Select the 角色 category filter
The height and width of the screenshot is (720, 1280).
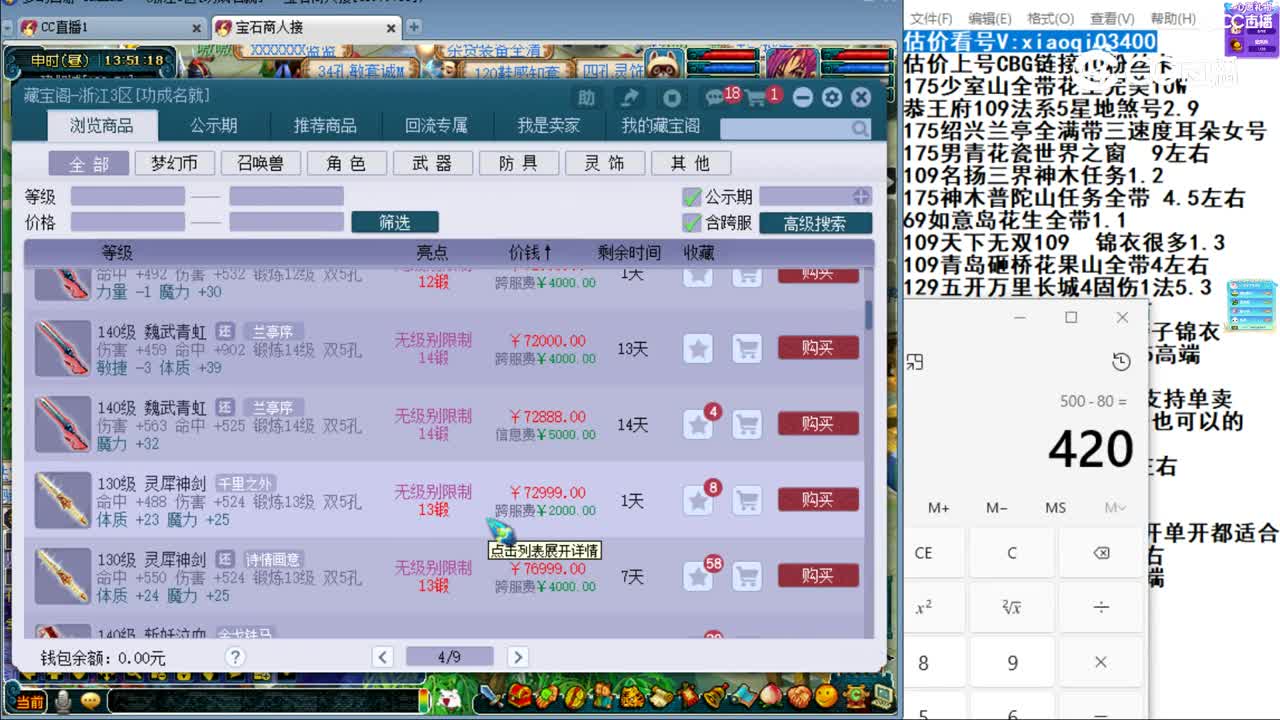pos(346,163)
